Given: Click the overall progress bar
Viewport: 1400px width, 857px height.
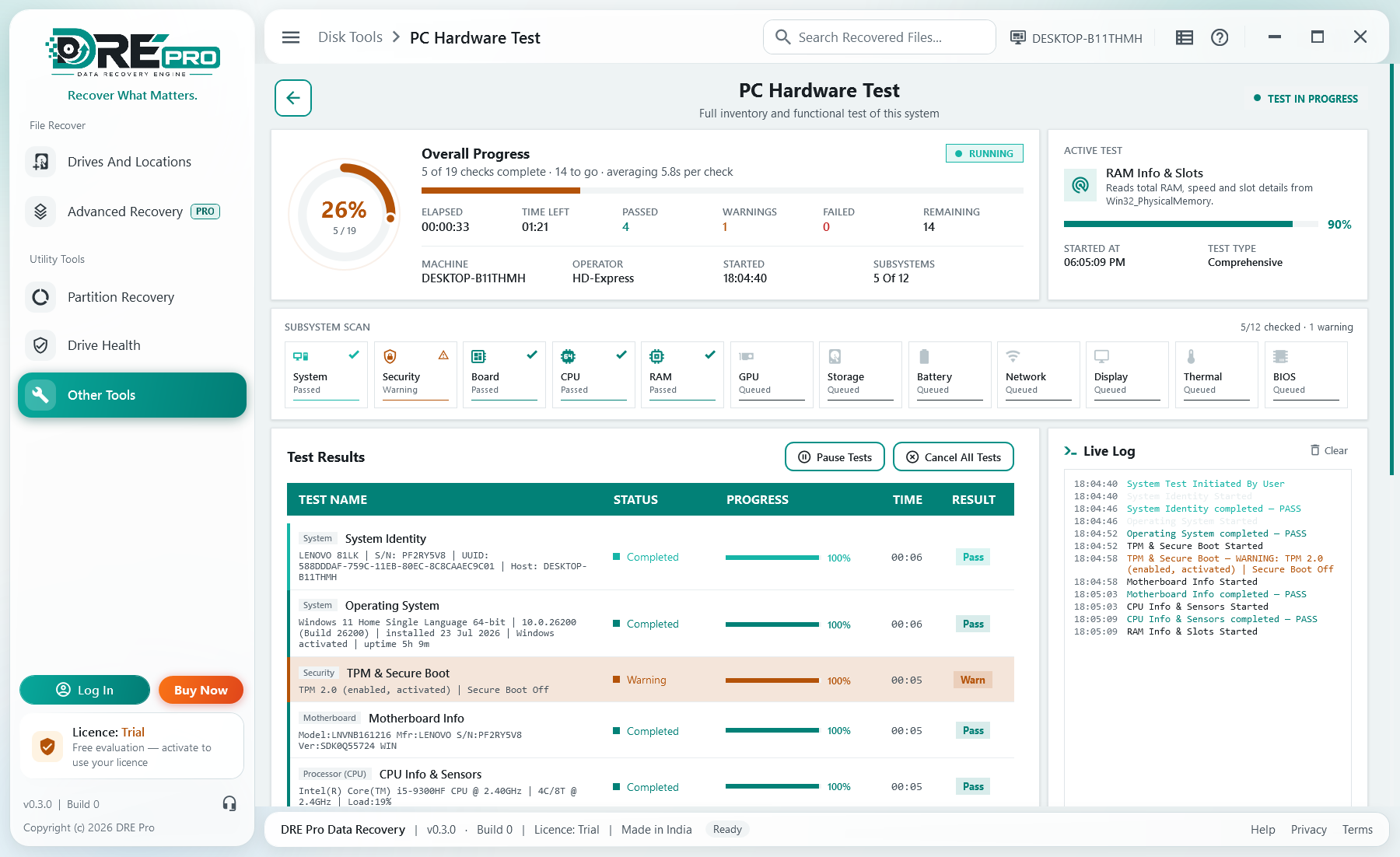Looking at the screenshot, I should click(x=723, y=191).
